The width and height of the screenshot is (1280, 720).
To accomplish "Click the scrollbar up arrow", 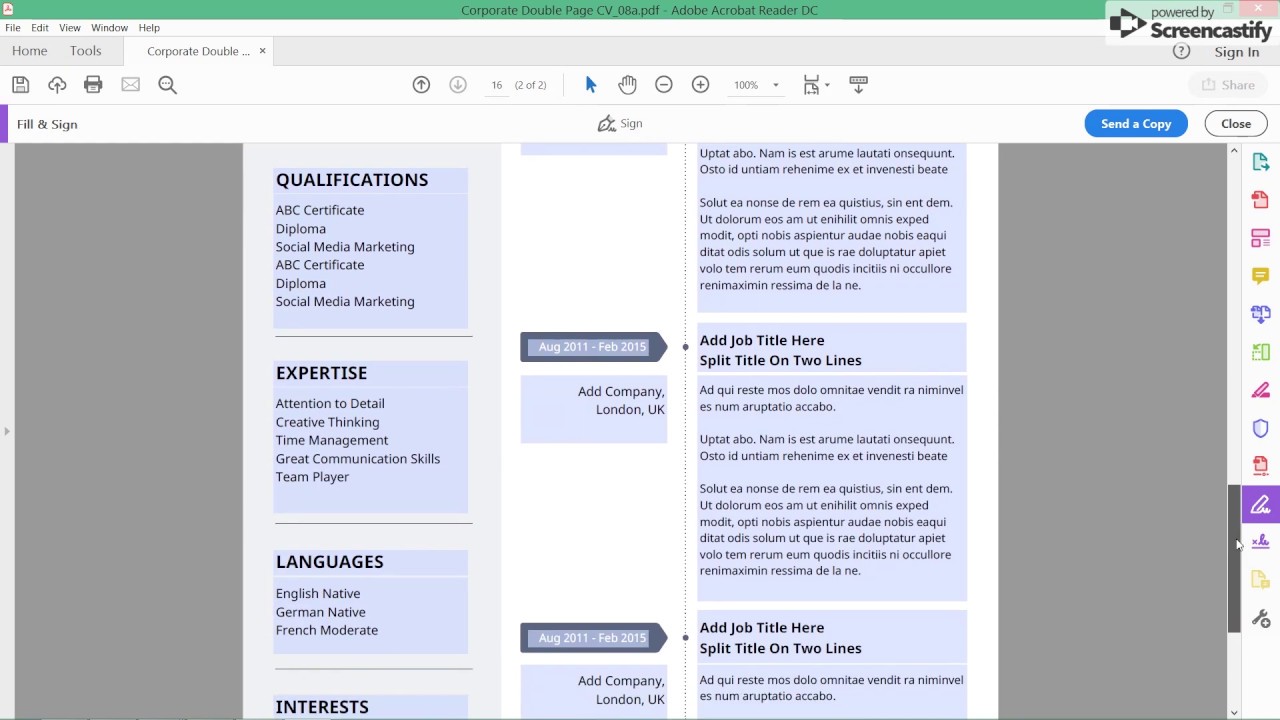I will click(x=1234, y=151).
